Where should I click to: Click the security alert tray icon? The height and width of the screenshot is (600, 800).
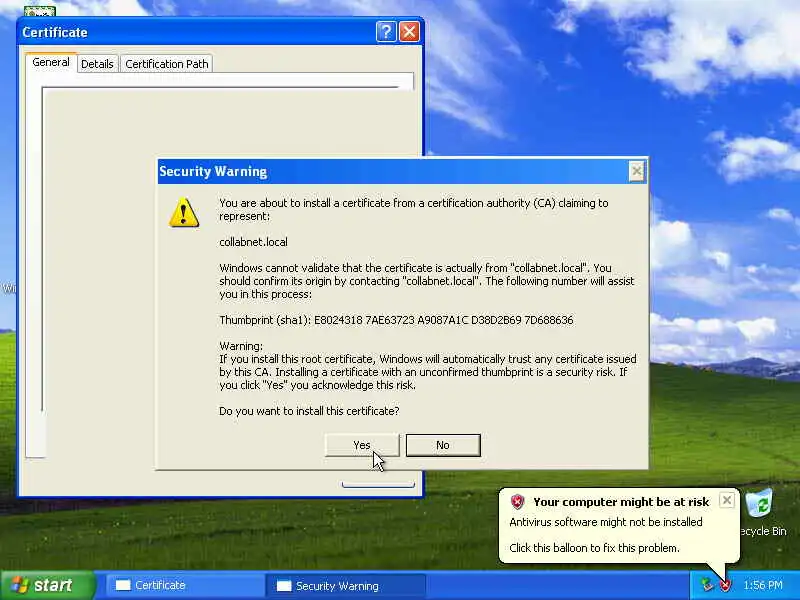(x=725, y=585)
